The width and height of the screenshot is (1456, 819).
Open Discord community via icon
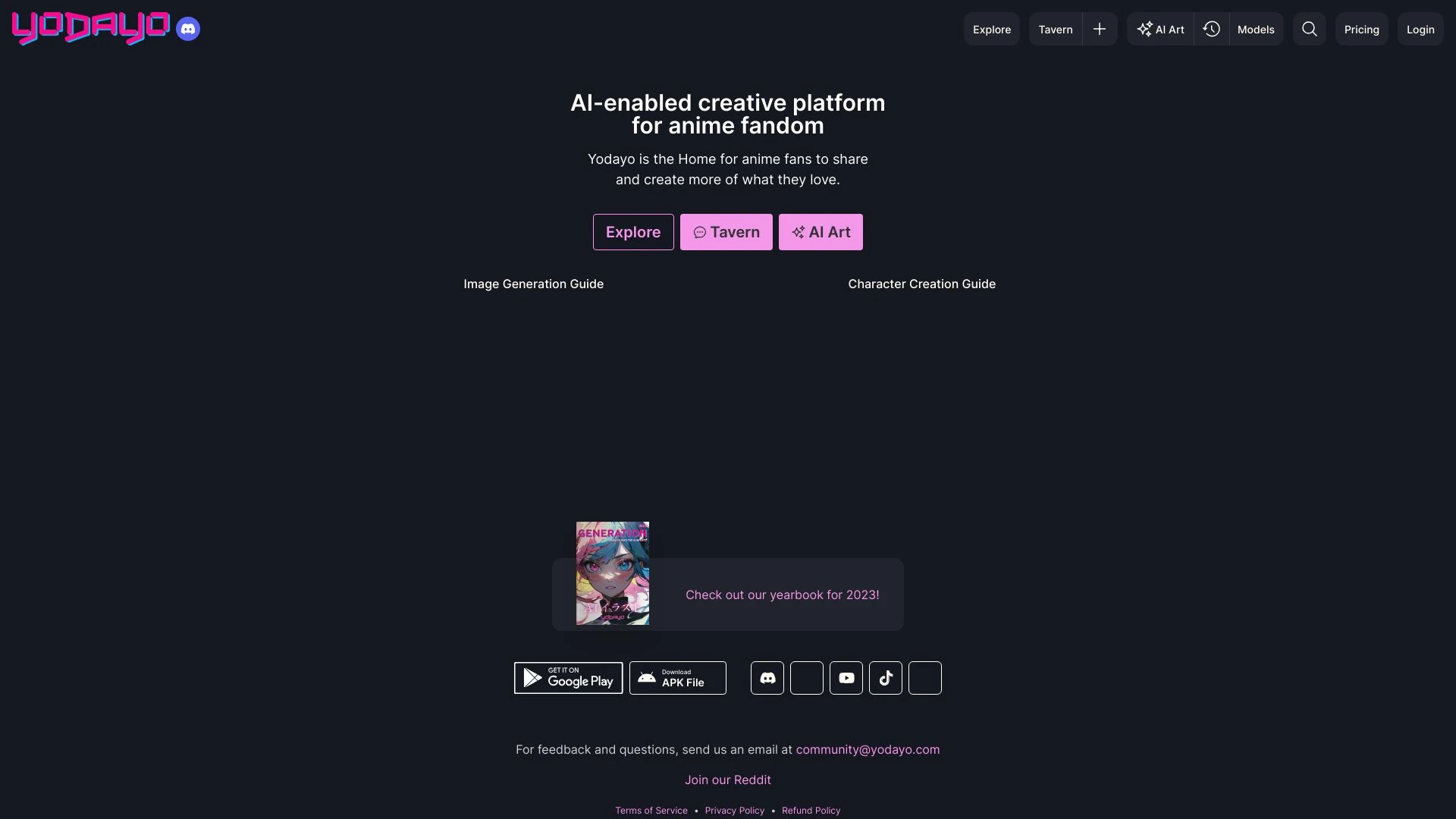[767, 678]
